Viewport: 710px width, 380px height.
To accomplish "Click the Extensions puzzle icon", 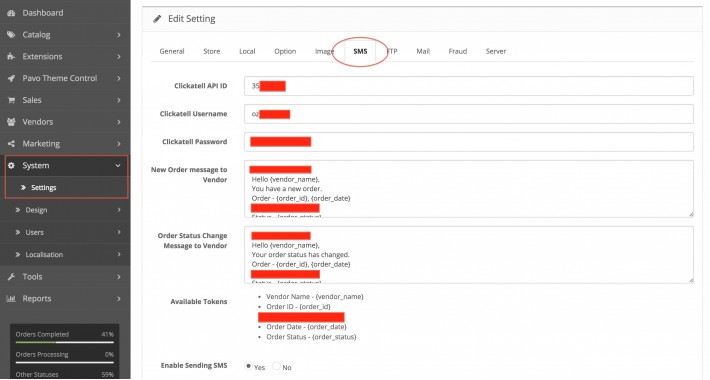I will tap(11, 57).
